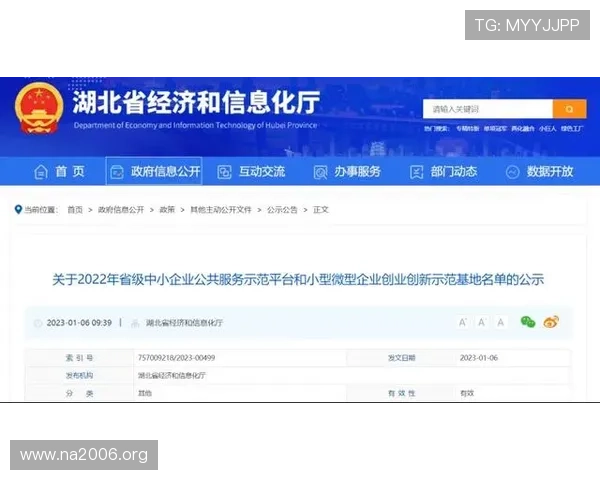Click the index number 757009218/2023-00499
This screenshot has width=600, height=480.
[x=176, y=358]
